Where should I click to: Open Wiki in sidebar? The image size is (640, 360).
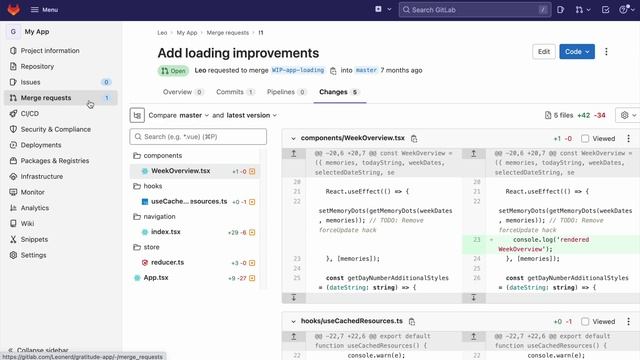click(27, 224)
